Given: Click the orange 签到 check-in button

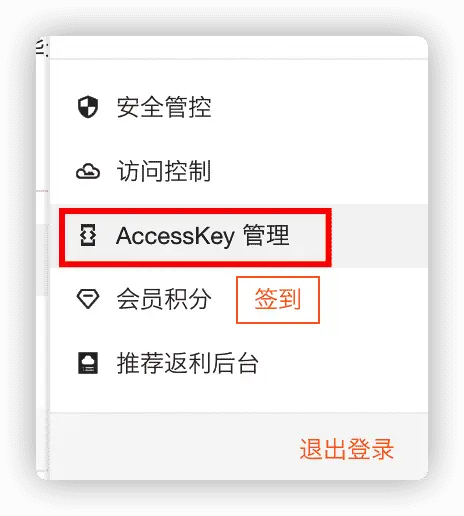Looking at the screenshot, I should [x=278, y=300].
